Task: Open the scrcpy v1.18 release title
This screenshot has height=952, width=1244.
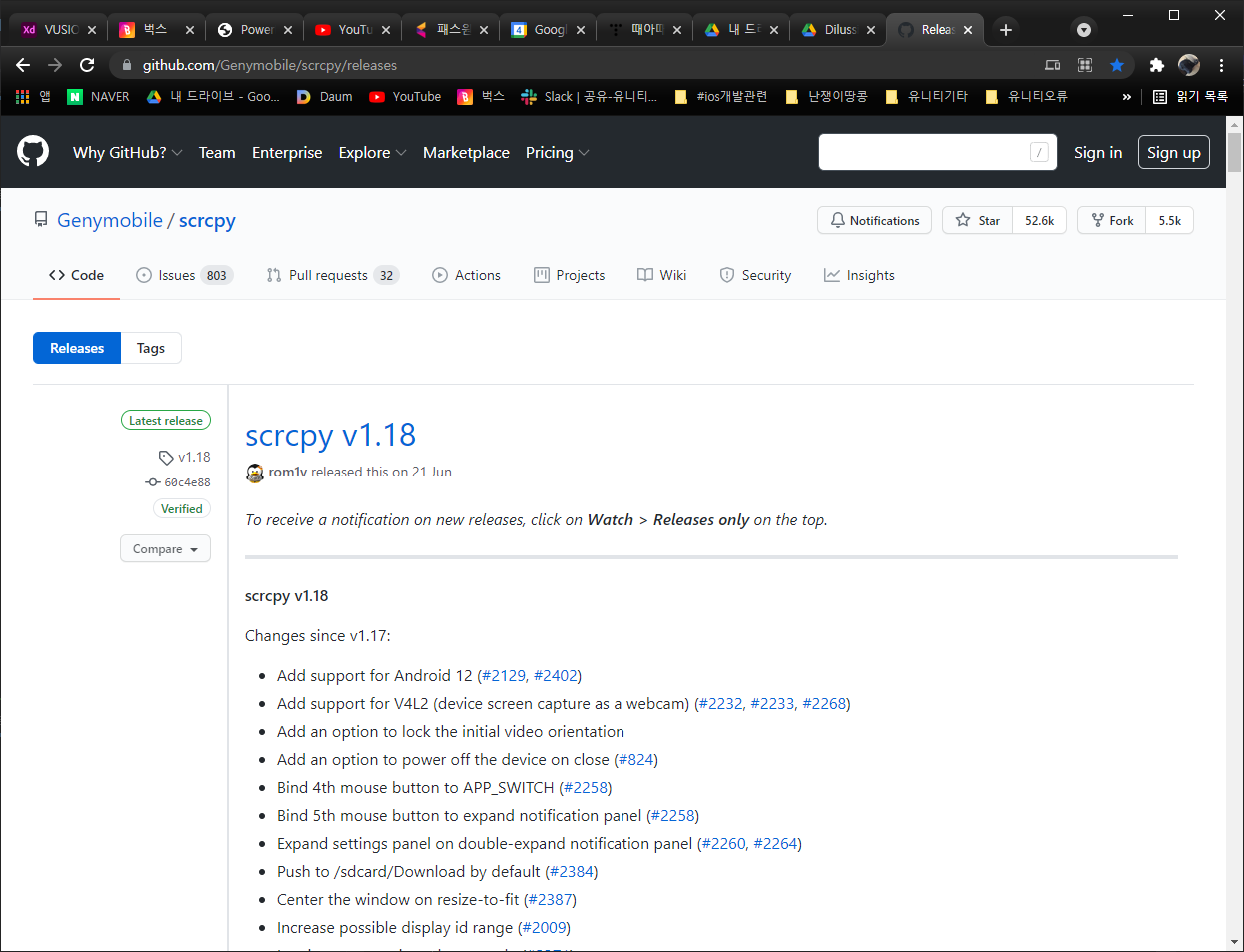Action: (330, 435)
